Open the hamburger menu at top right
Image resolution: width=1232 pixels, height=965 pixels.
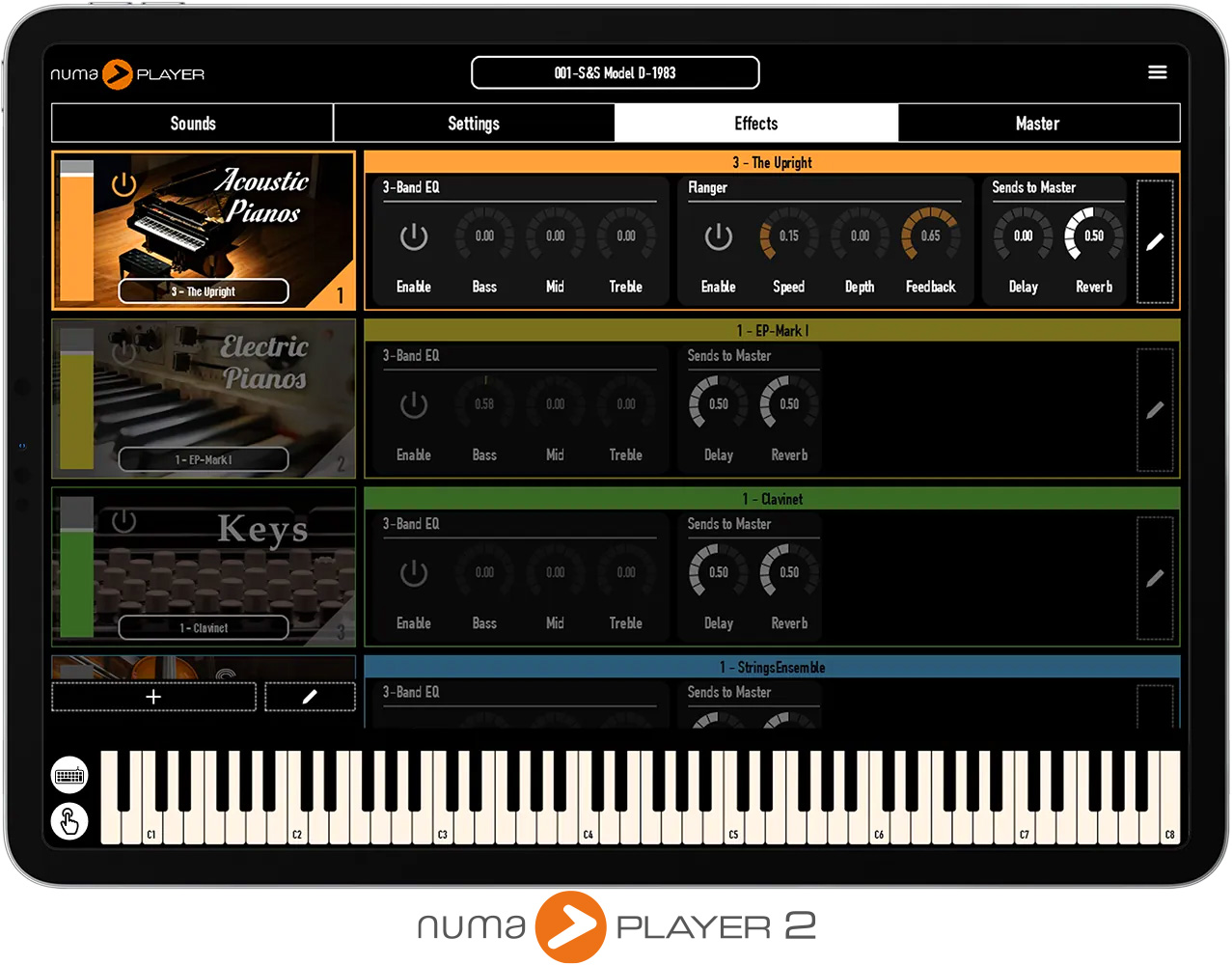click(1157, 72)
